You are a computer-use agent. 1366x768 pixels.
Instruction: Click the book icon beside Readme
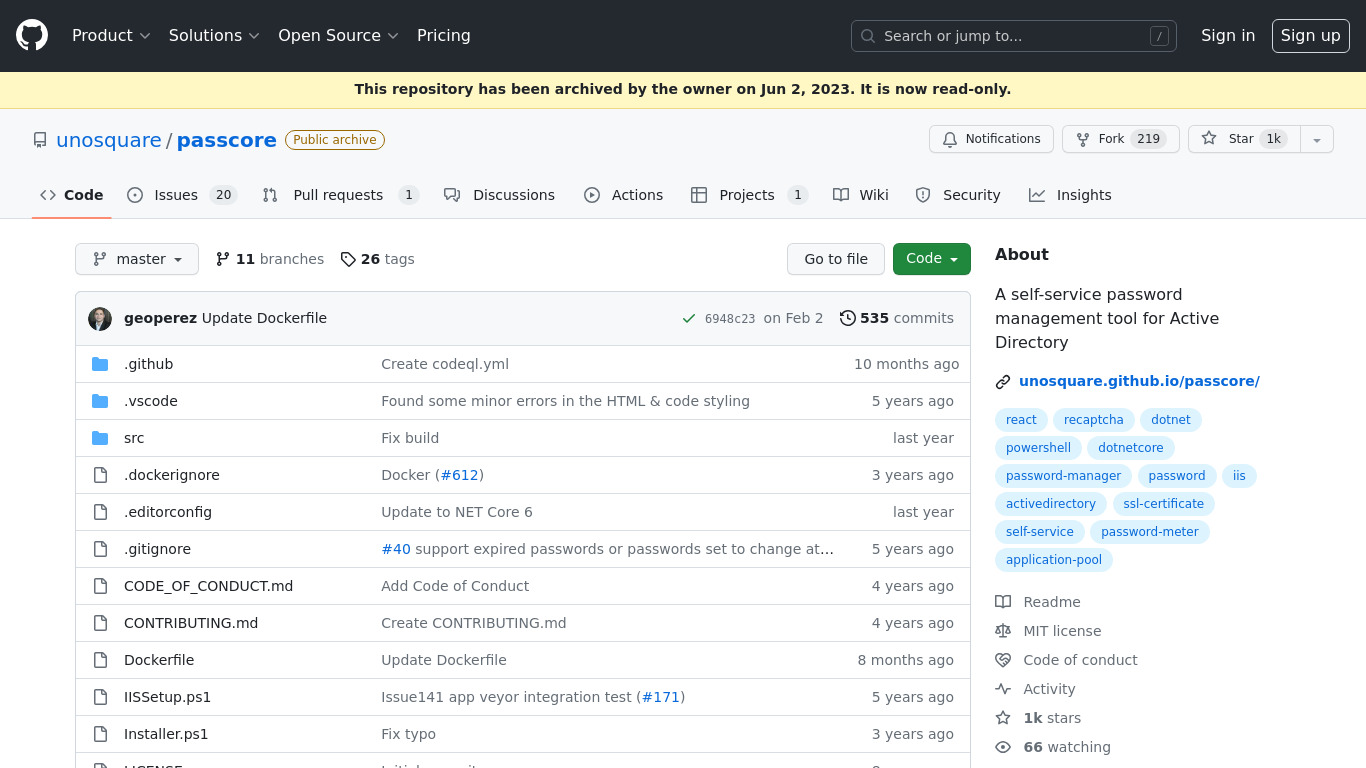(x=1003, y=602)
